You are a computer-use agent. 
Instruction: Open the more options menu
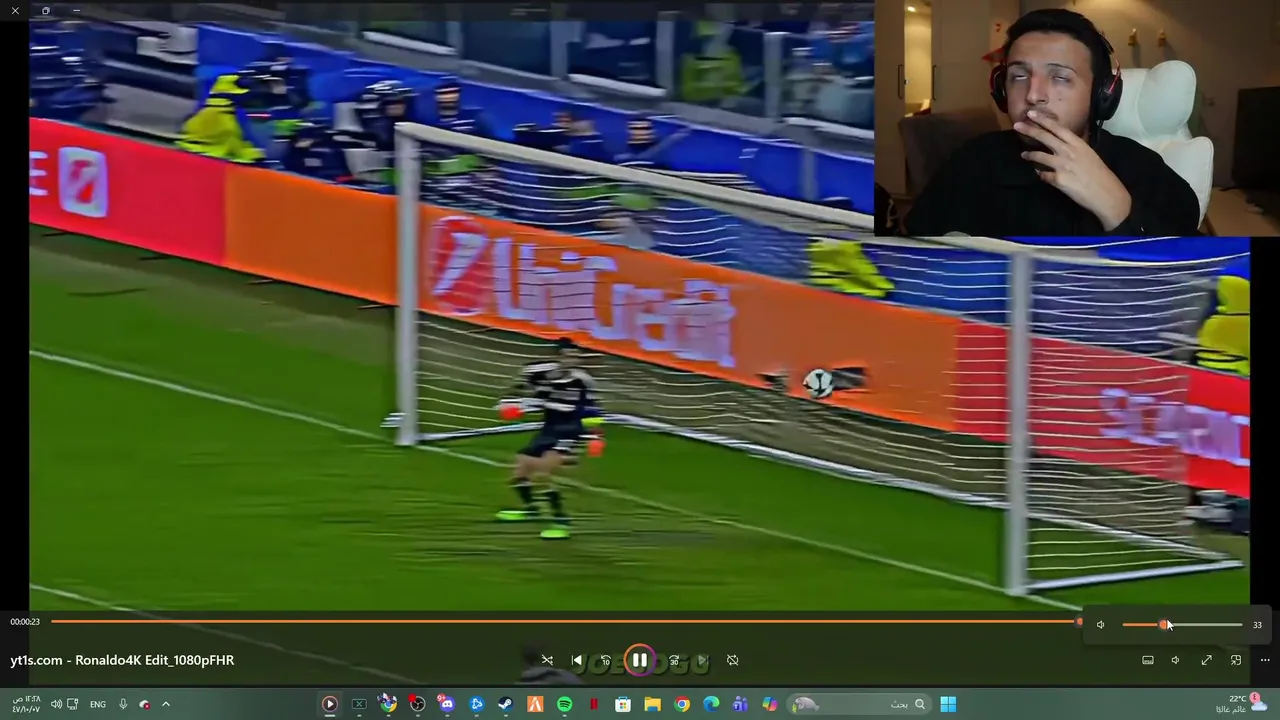click(1265, 660)
